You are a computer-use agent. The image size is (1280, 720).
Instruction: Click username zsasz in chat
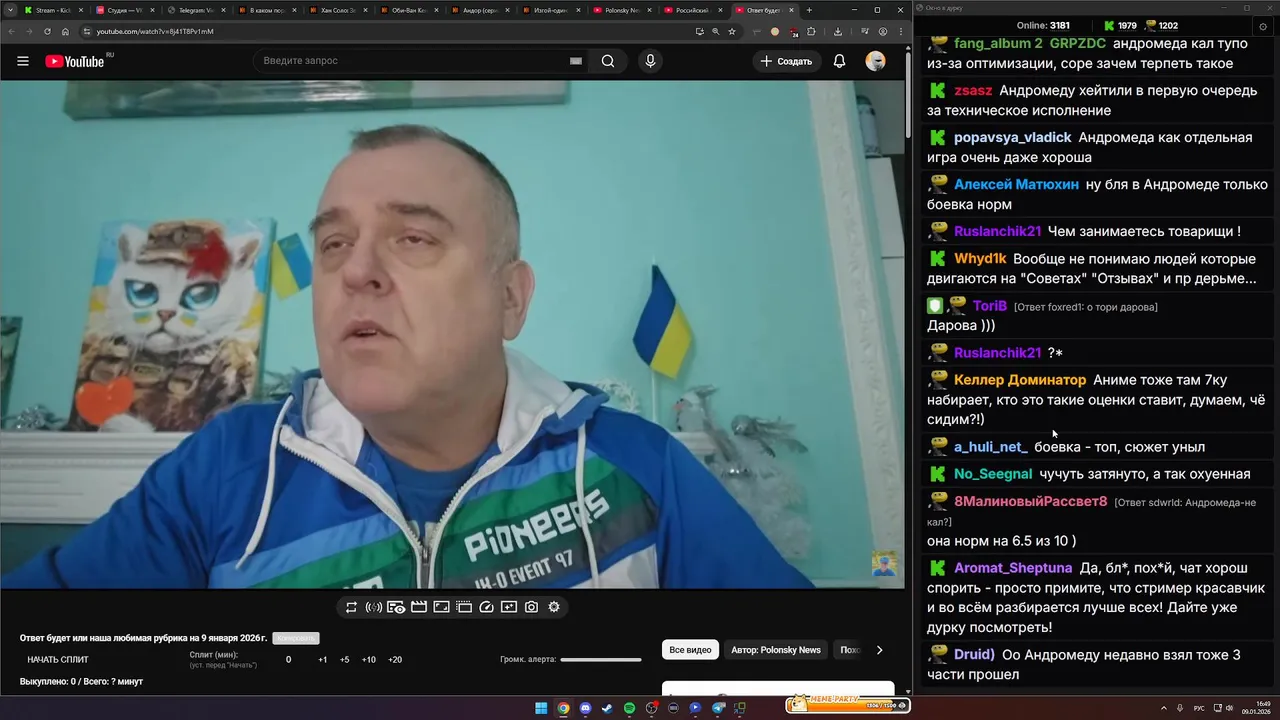[973, 90]
